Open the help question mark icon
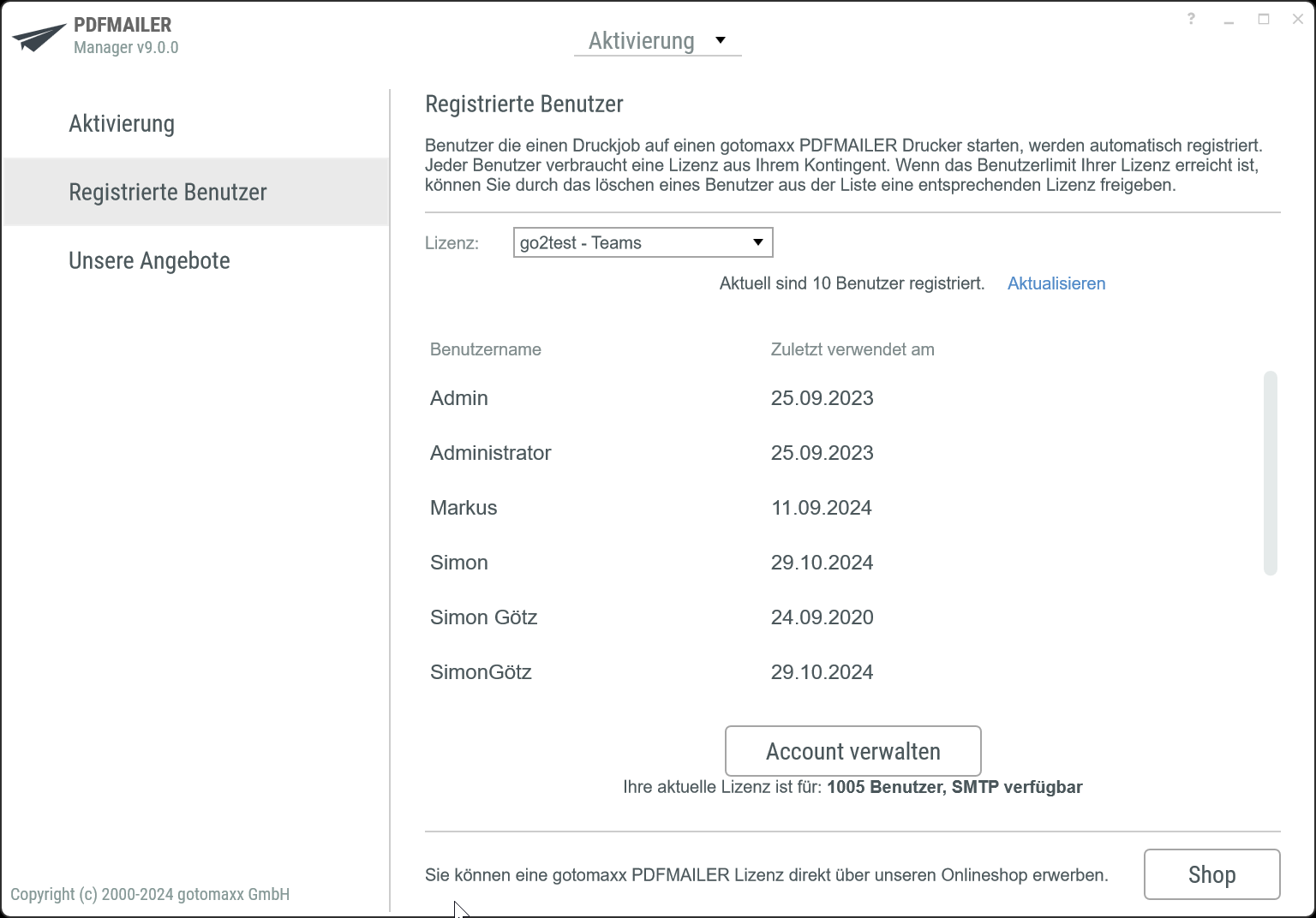The width and height of the screenshot is (1316, 918). coord(1191,19)
